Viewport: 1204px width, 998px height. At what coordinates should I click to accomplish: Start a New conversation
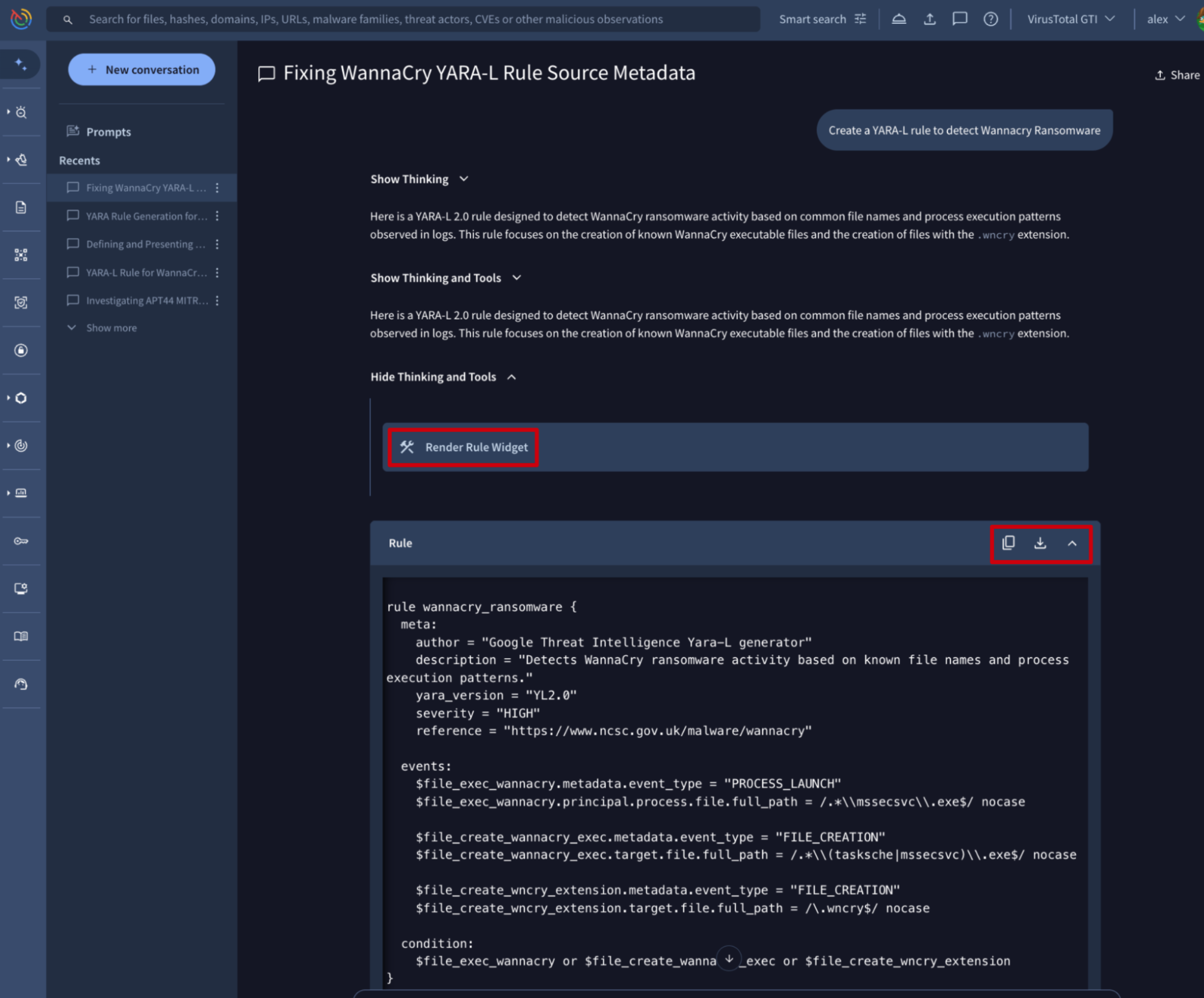142,69
